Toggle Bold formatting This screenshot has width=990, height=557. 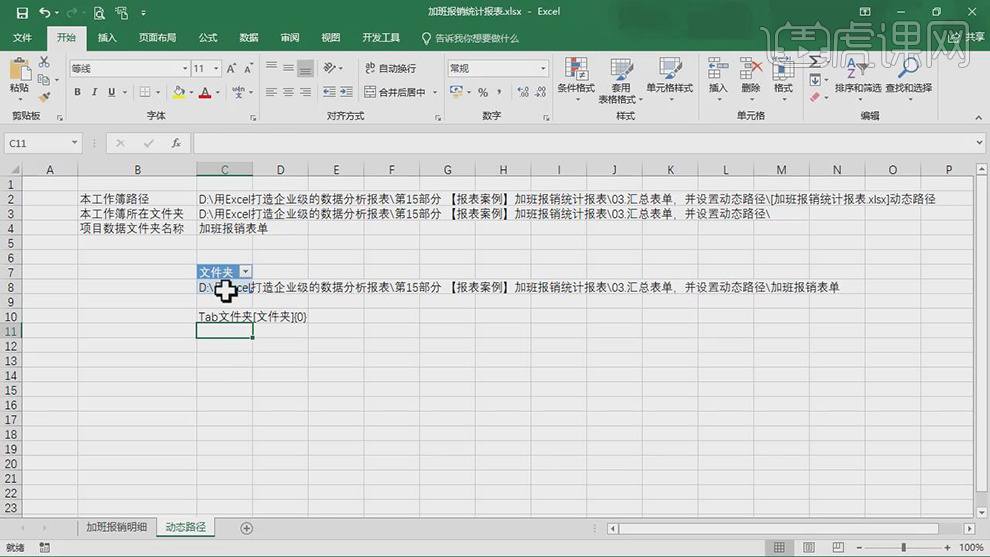point(77,92)
